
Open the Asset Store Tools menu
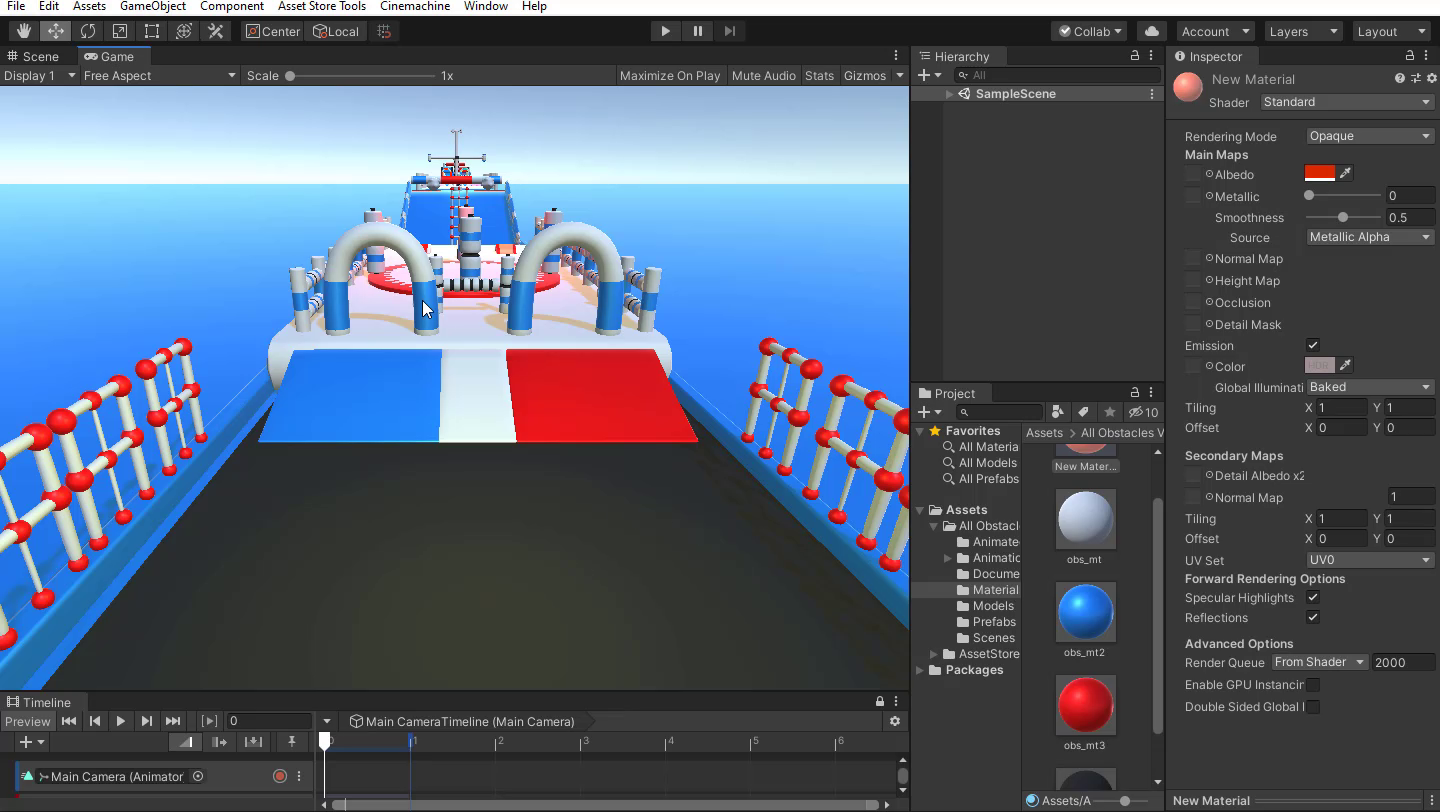point(322,6)
